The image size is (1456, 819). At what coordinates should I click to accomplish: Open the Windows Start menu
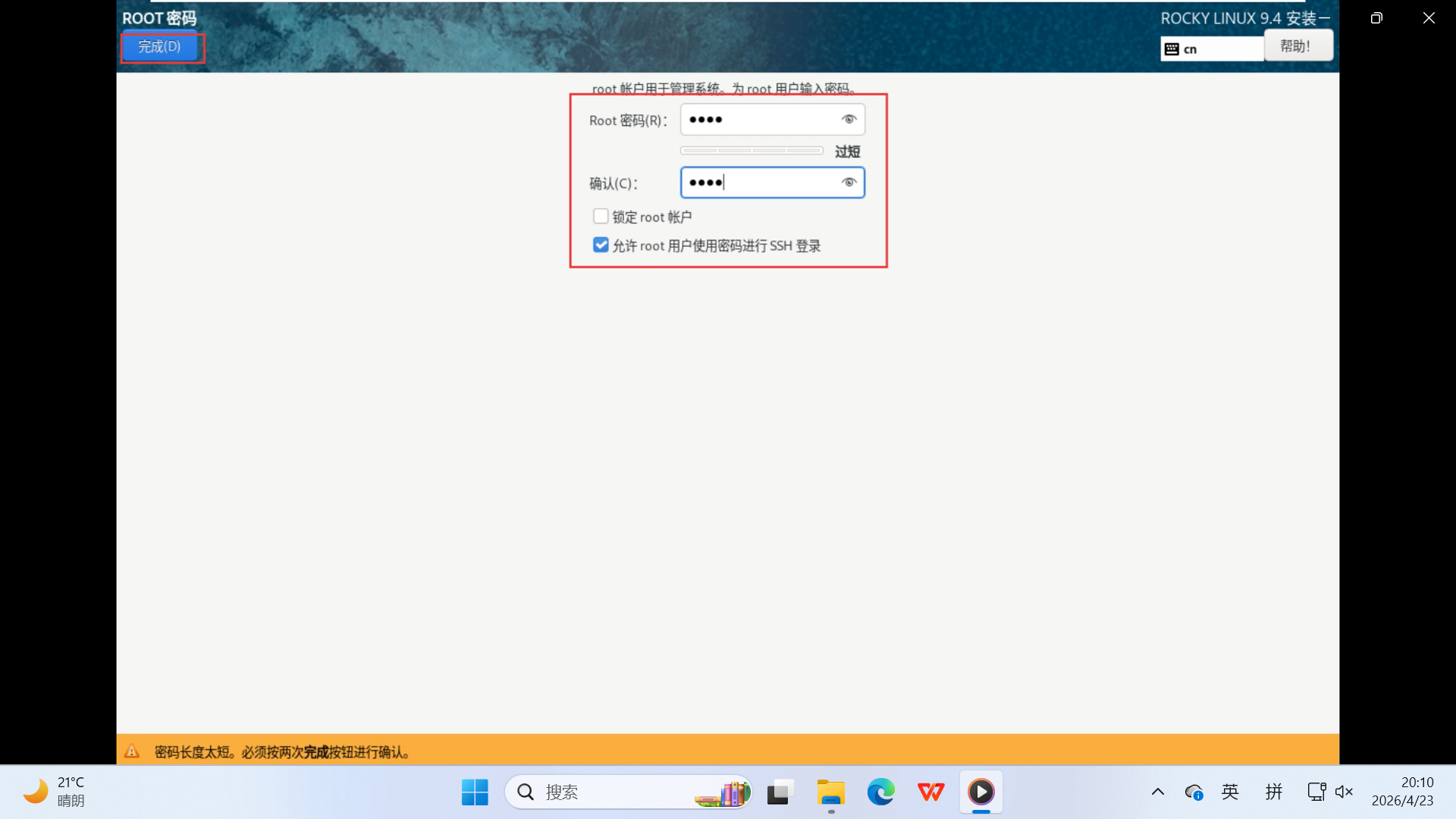[x=475, y=792]
